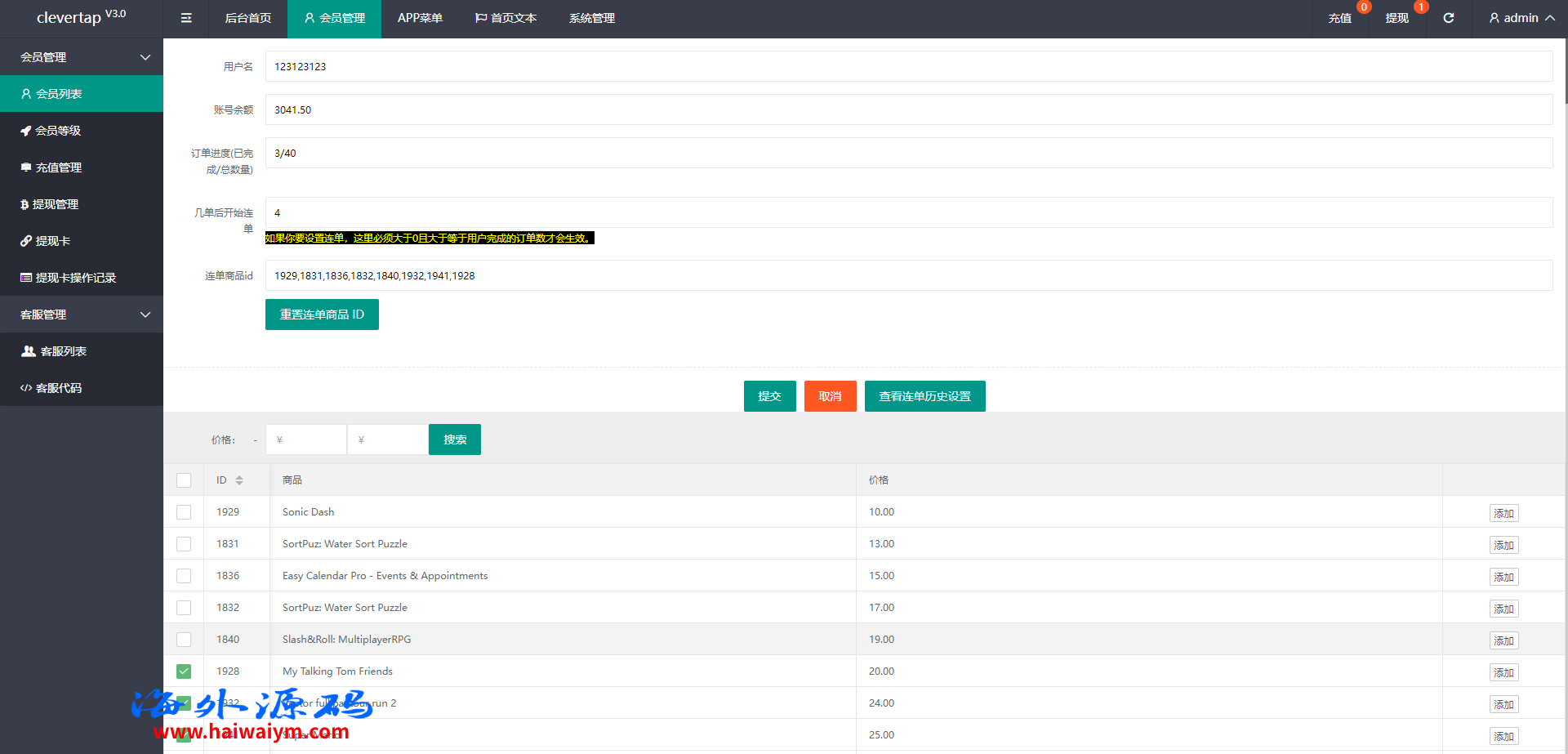Image resolution: width=1568 pixels, height=754 pixels.
Task: Click the 重置连单商品 ID button
Action: point(322,315)
